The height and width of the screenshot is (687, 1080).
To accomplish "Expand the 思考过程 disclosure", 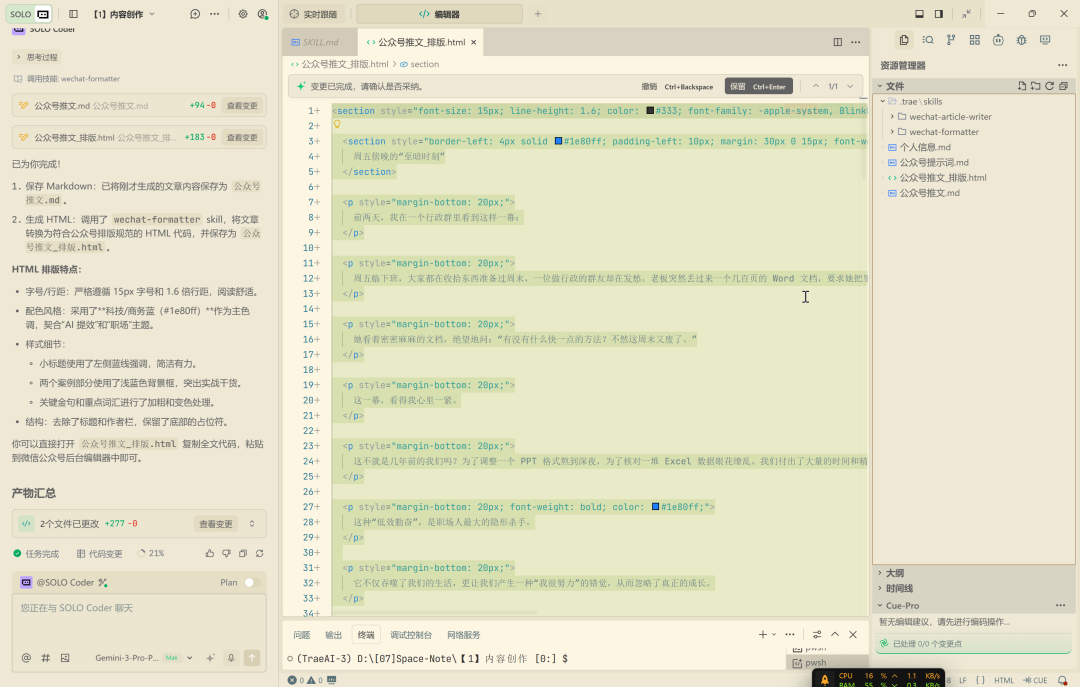I will pos(37,57).
